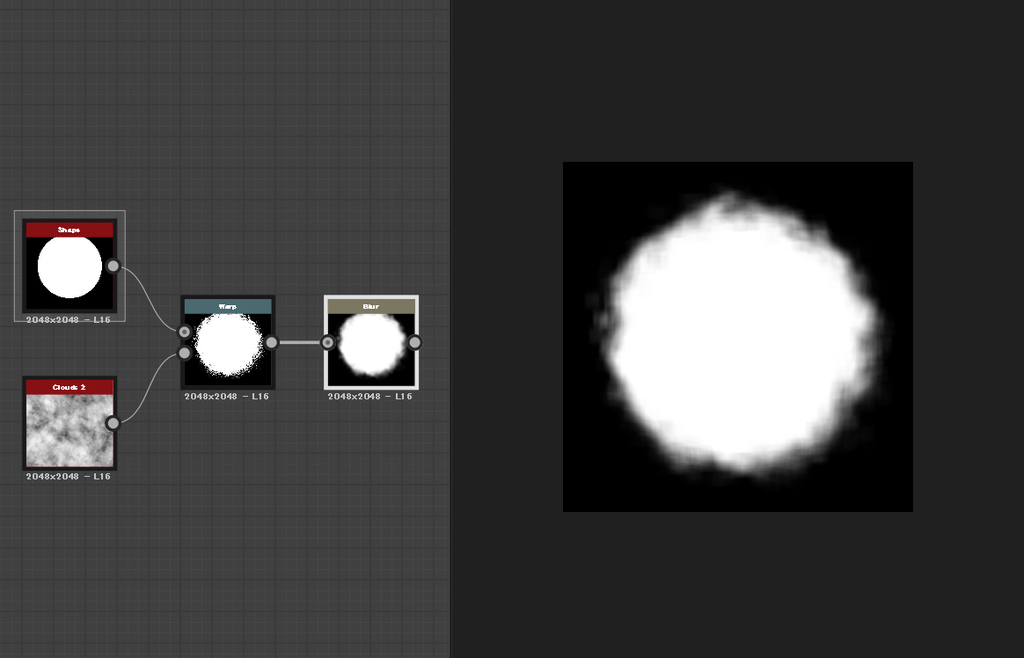Click the Blur node output connector

415,342
